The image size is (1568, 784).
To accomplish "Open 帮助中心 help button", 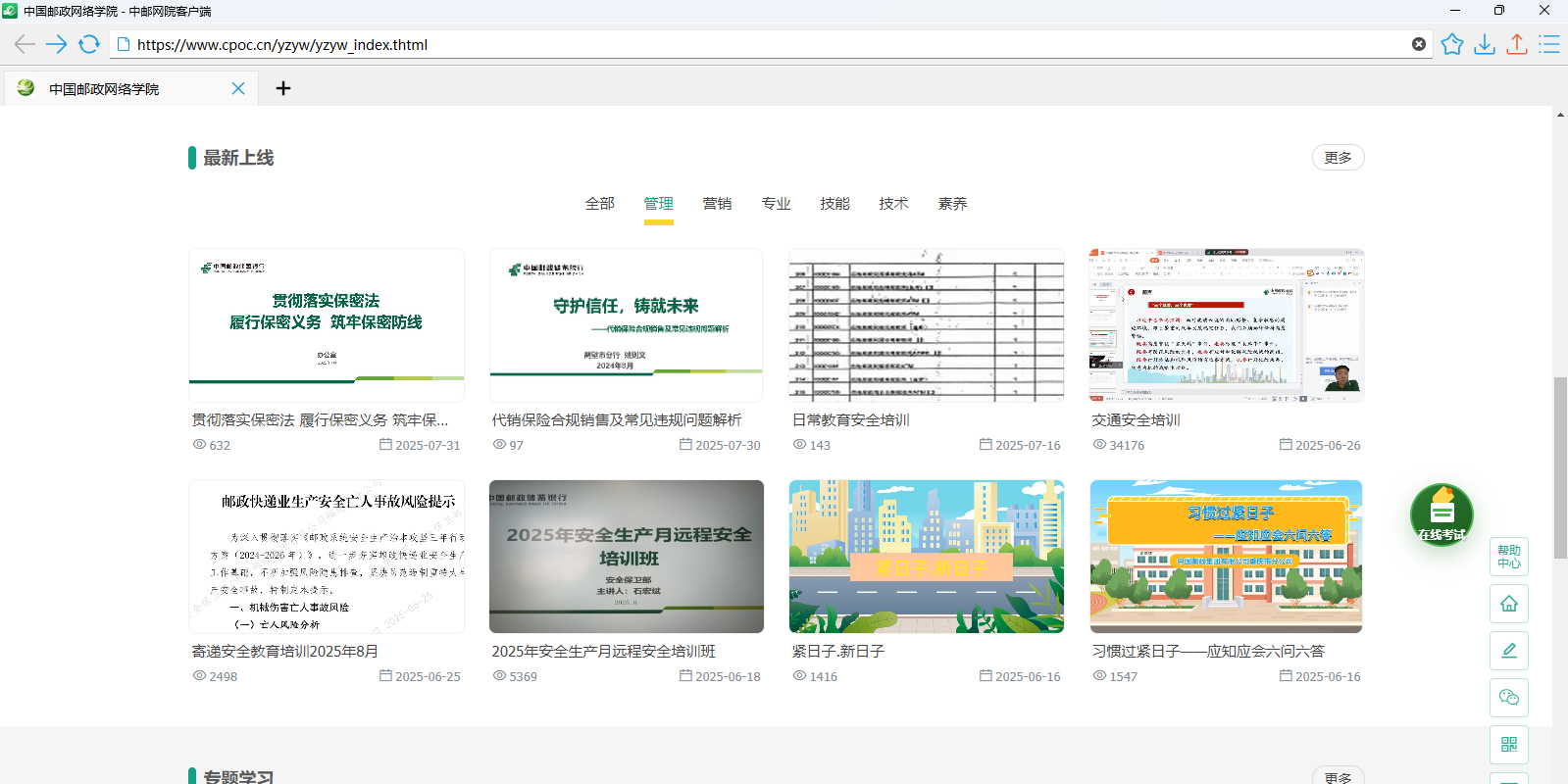I will tap(1509, 557).
